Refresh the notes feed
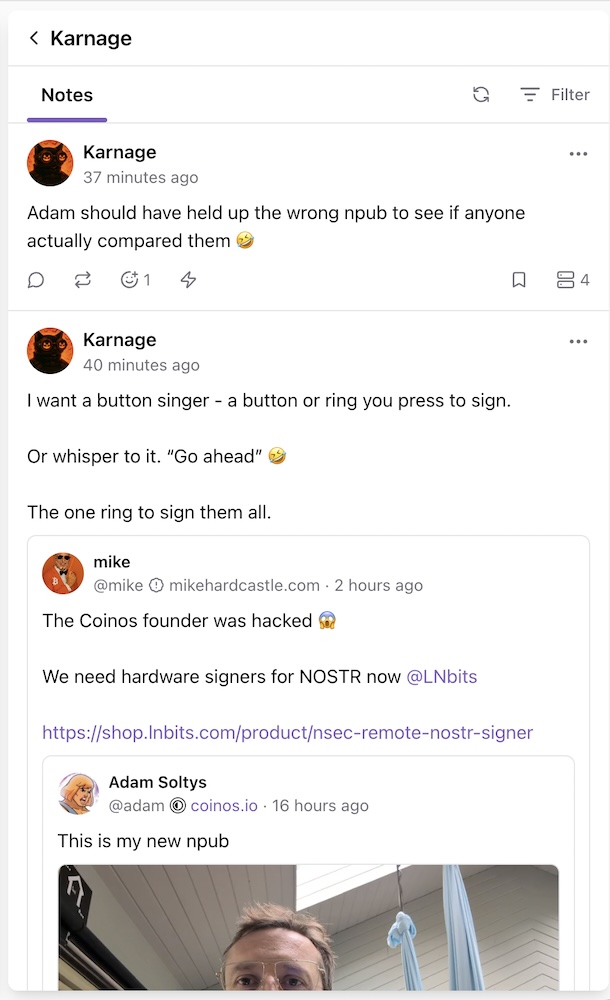This screenshot has height=1000, width=610. [x=481, y=95]
